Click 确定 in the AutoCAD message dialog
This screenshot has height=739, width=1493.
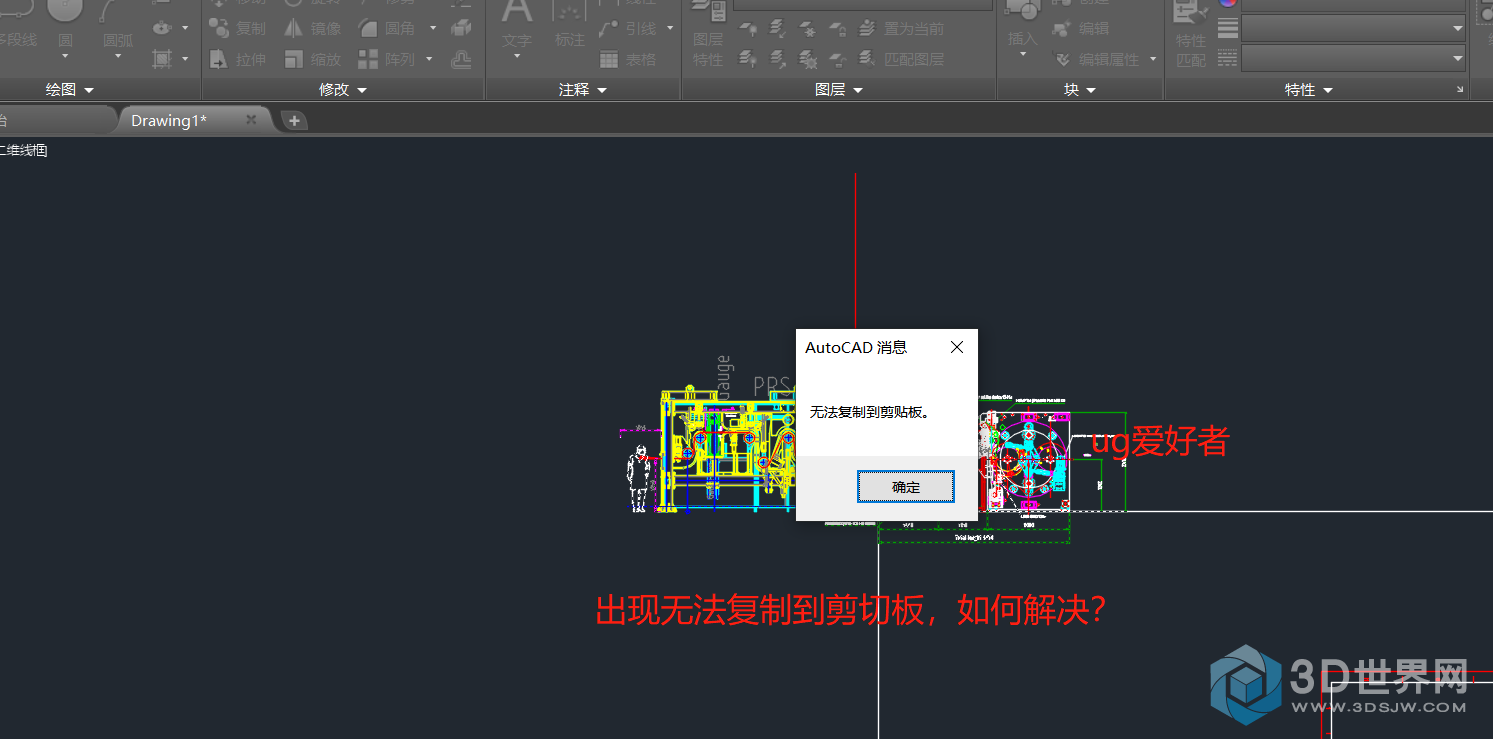click(905, 487)
